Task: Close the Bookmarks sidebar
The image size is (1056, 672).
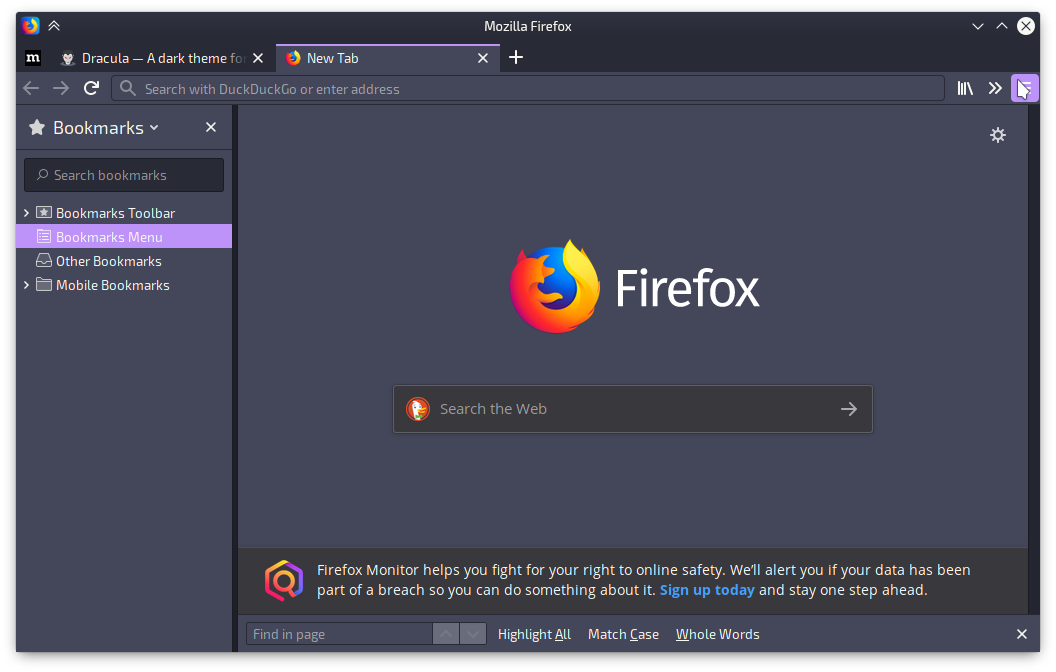Action: (211, 127)
